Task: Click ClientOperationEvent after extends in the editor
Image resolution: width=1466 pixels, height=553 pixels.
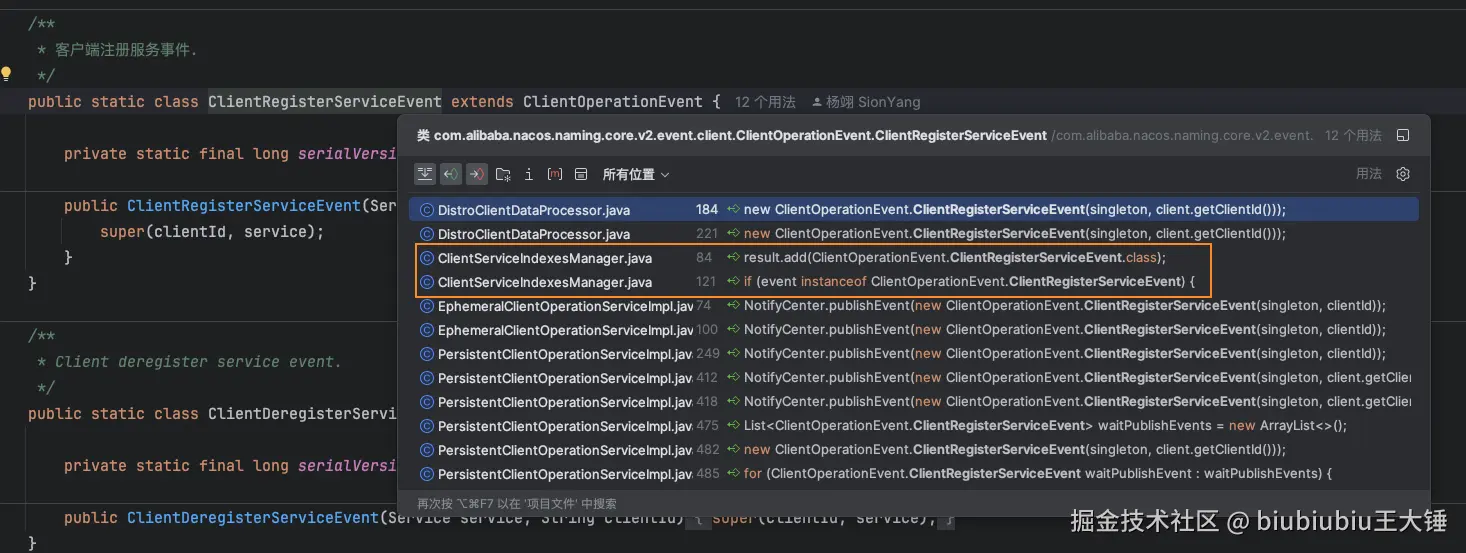Action: click(613, 102)
